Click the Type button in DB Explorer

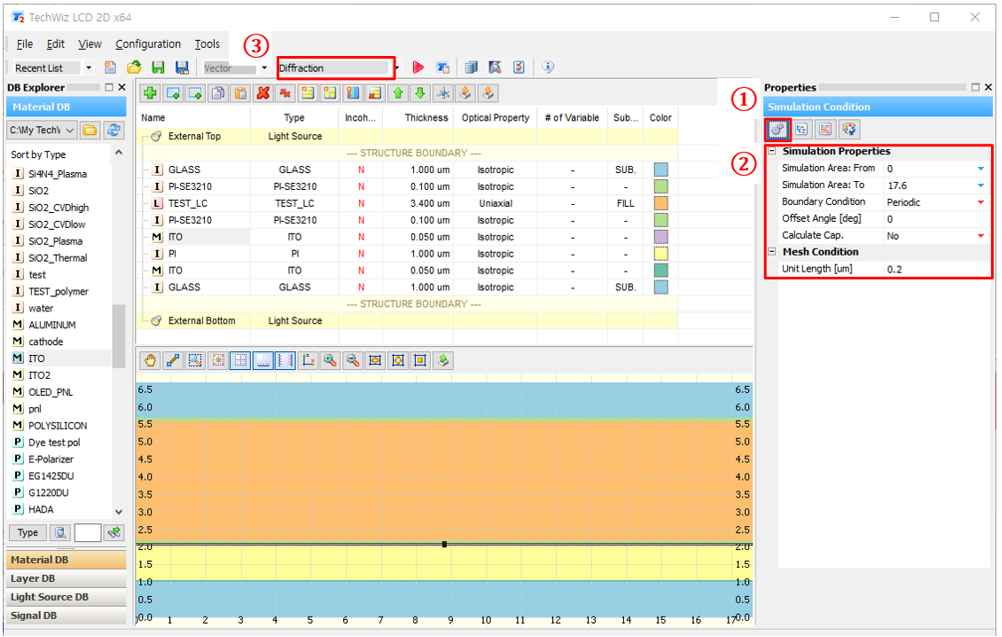tap(27, 533)
